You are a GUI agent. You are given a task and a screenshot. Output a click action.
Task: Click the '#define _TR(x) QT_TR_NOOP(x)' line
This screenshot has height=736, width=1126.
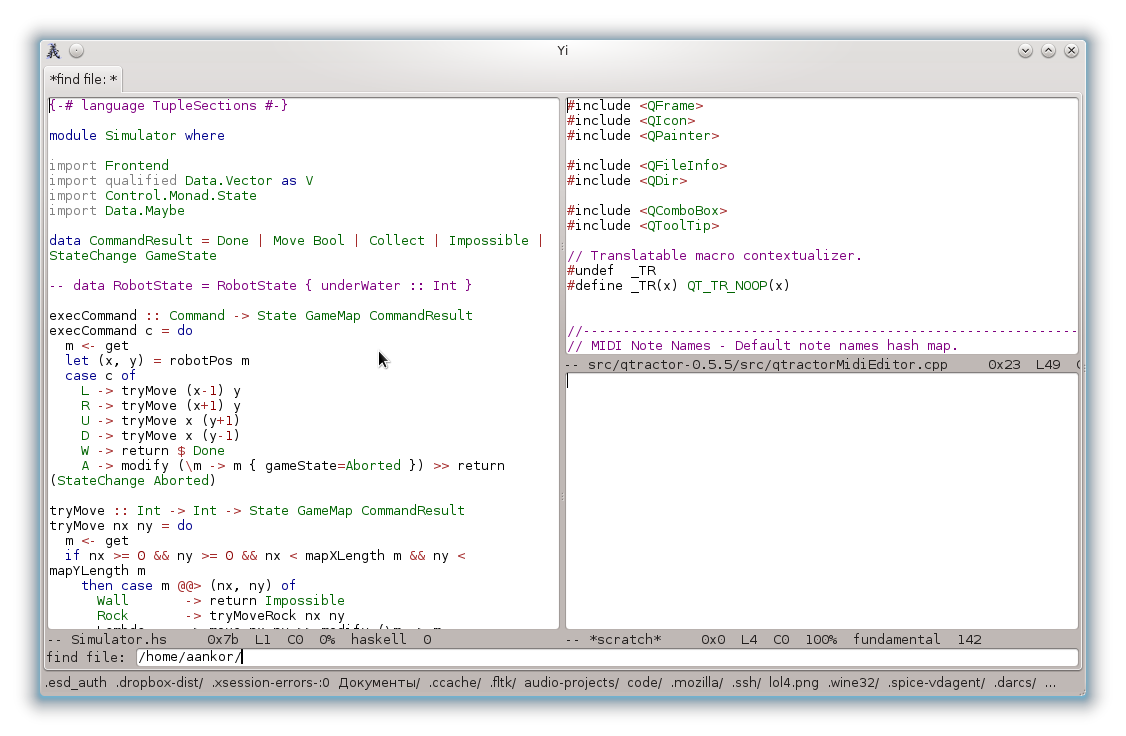(x=678, y=286)
